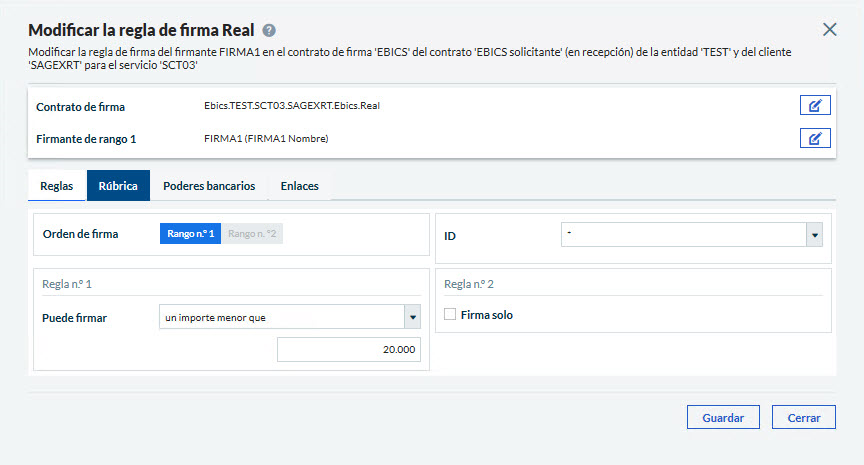Select Rango n.º 1 signing order

coord(190,234)
